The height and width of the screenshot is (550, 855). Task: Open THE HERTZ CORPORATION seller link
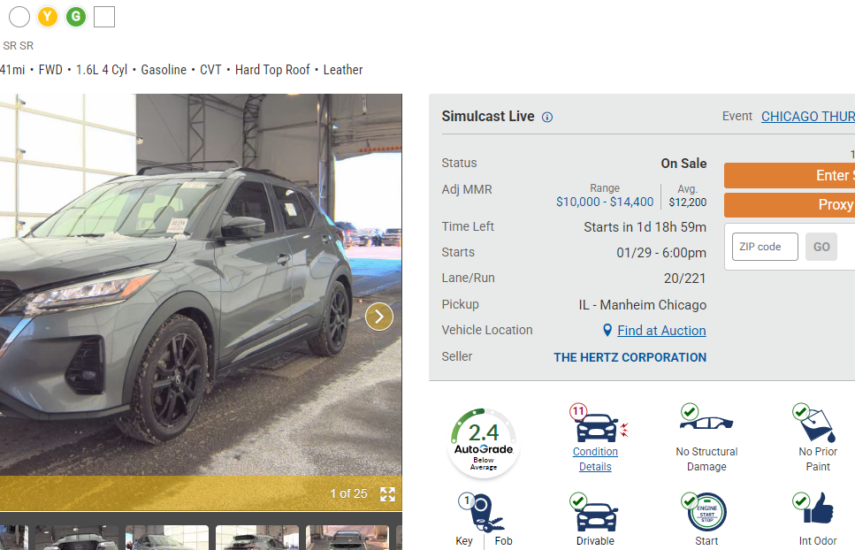630,358
